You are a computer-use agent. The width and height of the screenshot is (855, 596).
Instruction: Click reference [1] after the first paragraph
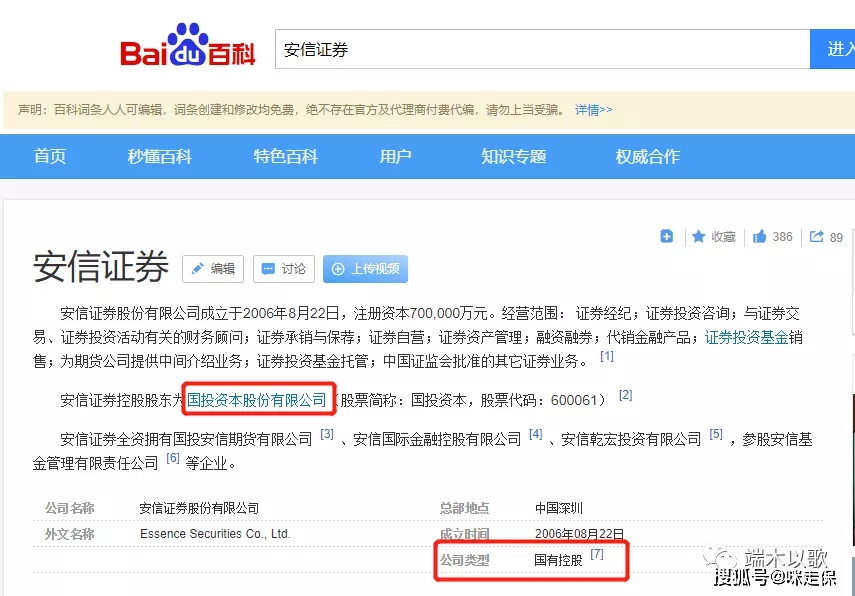pos(607,356)
